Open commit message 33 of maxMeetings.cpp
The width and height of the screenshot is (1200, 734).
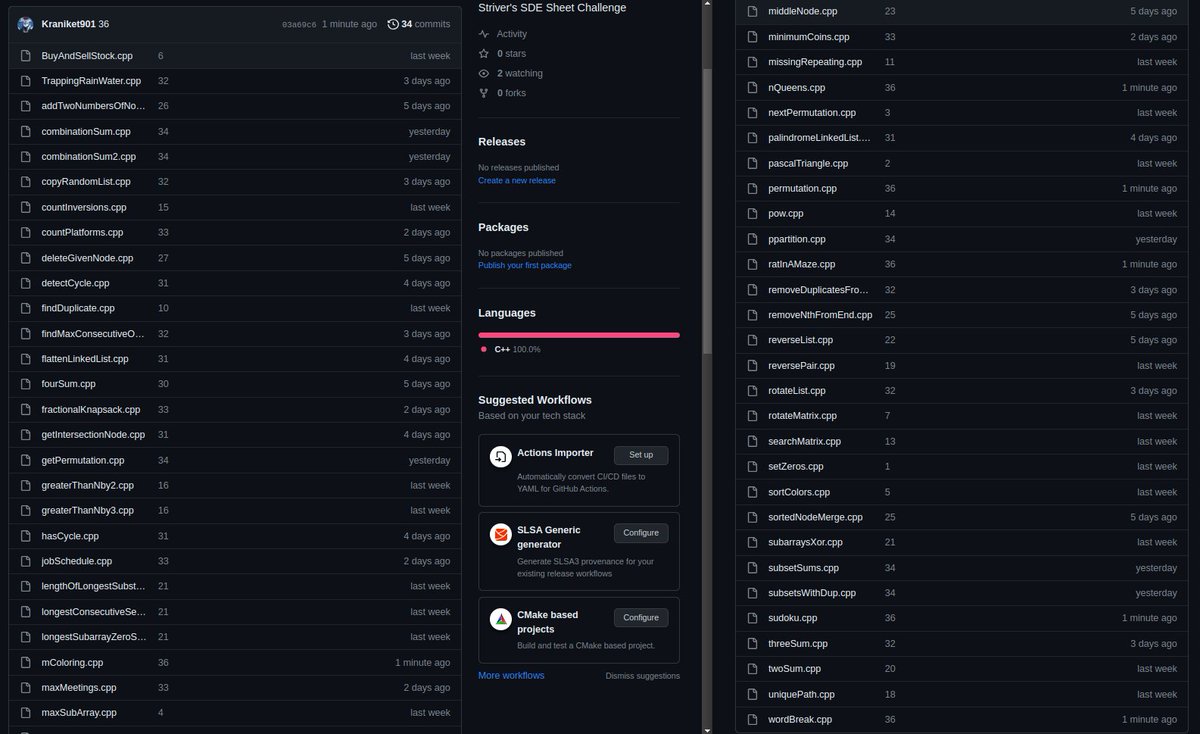point(163,688)
